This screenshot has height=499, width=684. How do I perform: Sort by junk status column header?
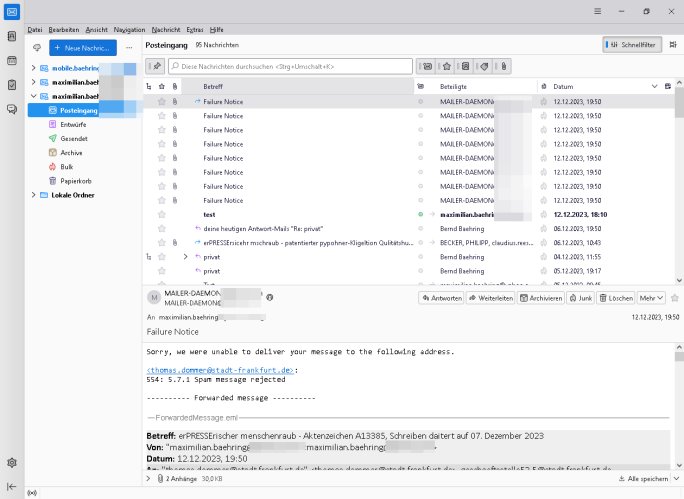coord(544,86)
